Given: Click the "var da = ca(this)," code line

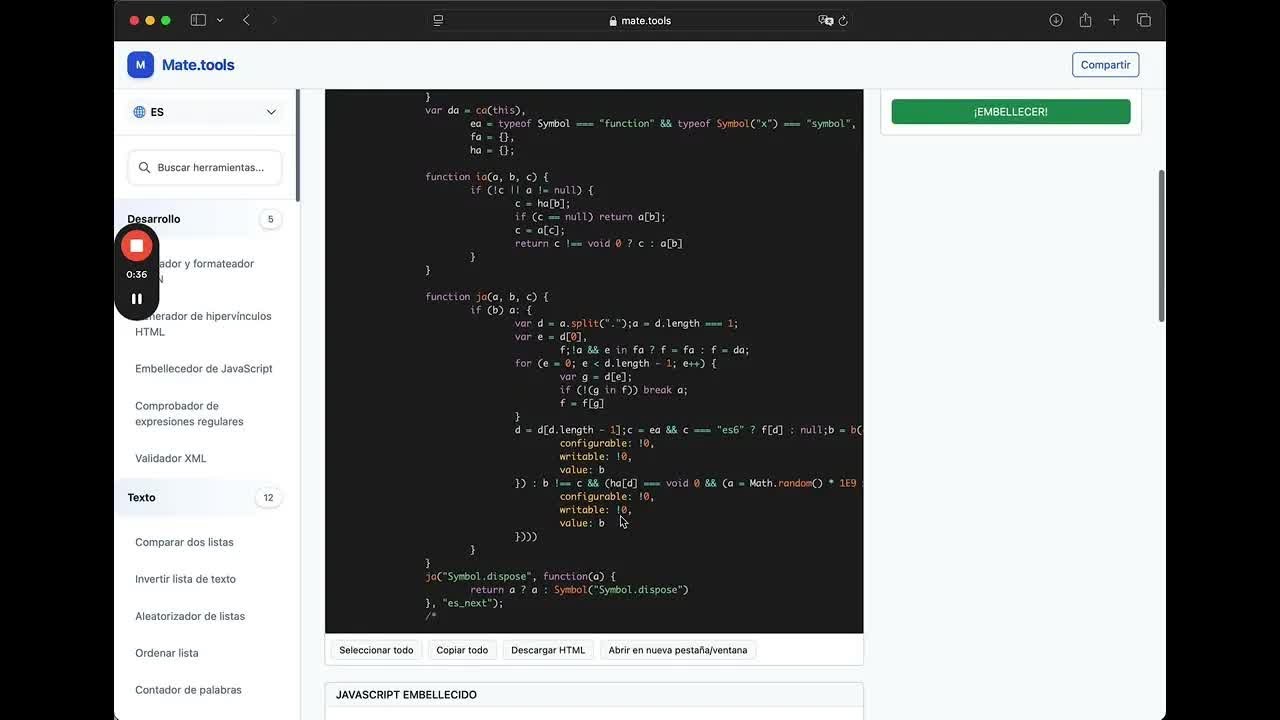Looking at the screenshot, I should [x=476, y=110].
